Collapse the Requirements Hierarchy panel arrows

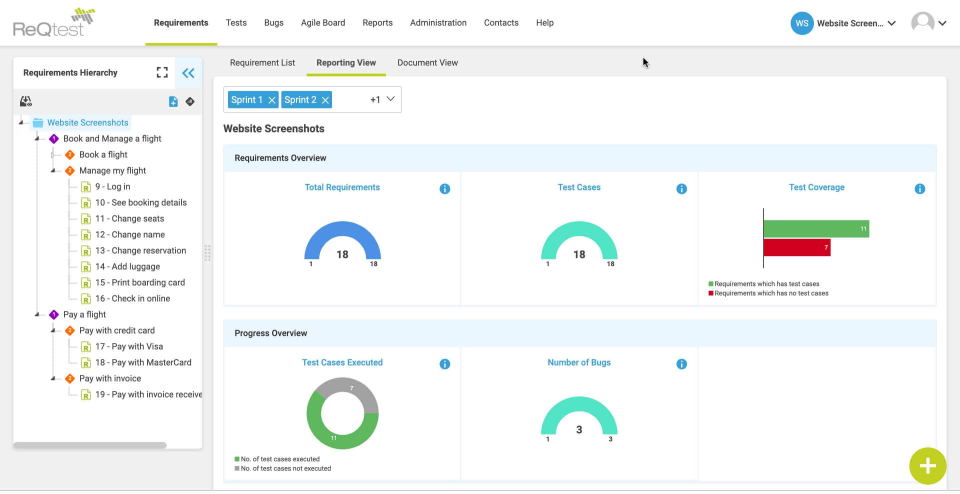188,73
